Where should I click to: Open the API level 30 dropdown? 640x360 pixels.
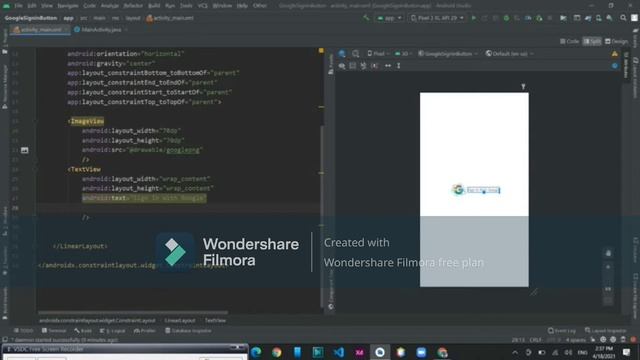[403, 53]
